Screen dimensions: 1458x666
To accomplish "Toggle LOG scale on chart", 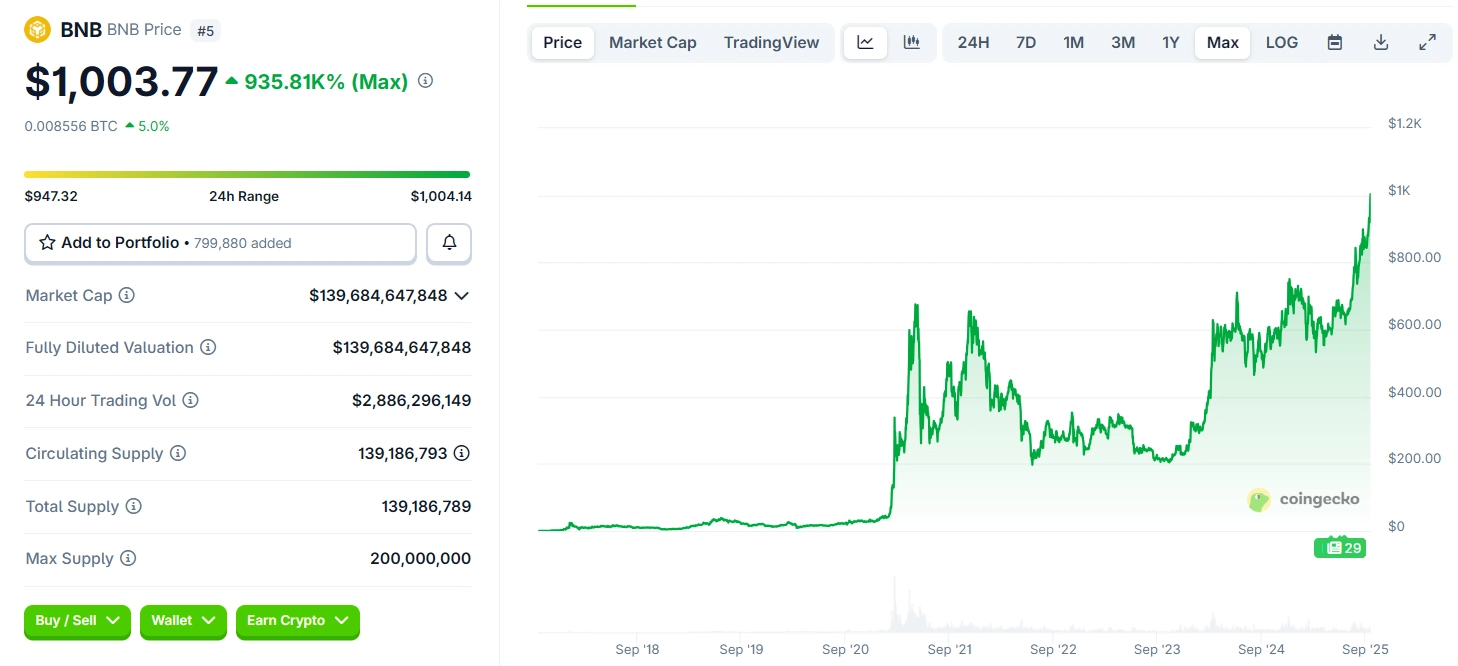I will click(1282, 43).
